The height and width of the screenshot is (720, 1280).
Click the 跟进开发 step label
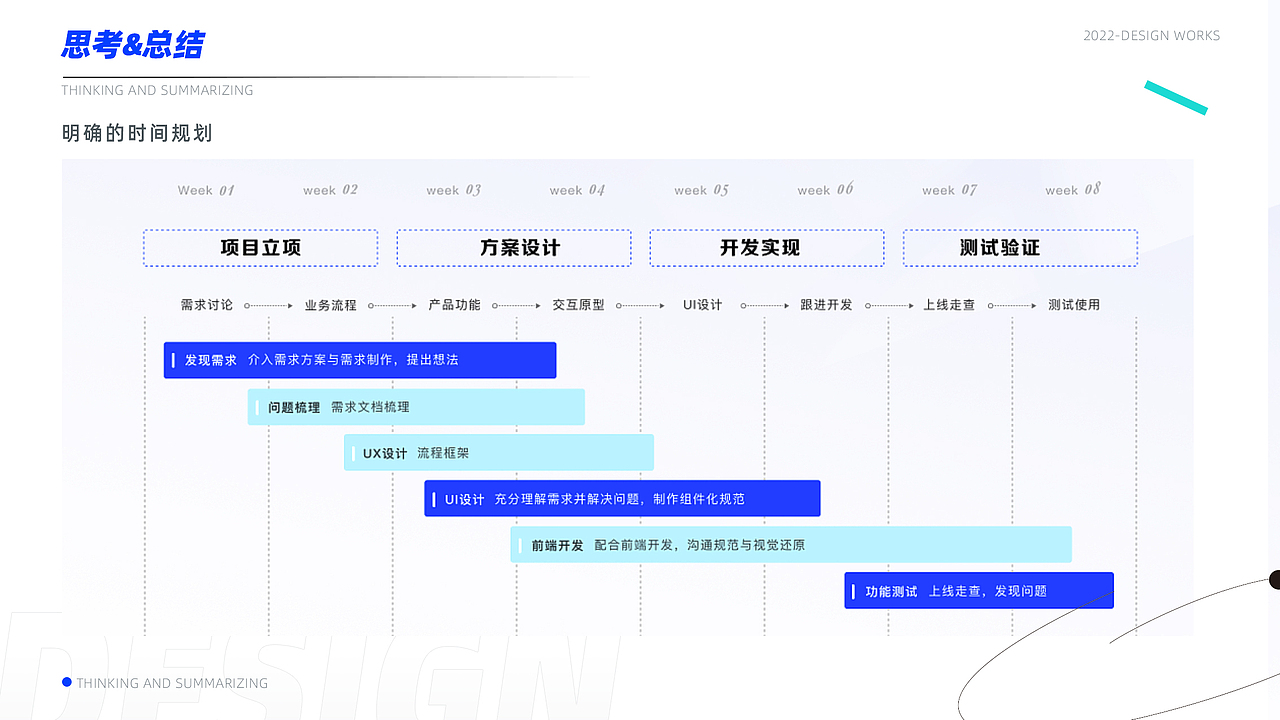[x=827, y=305]
